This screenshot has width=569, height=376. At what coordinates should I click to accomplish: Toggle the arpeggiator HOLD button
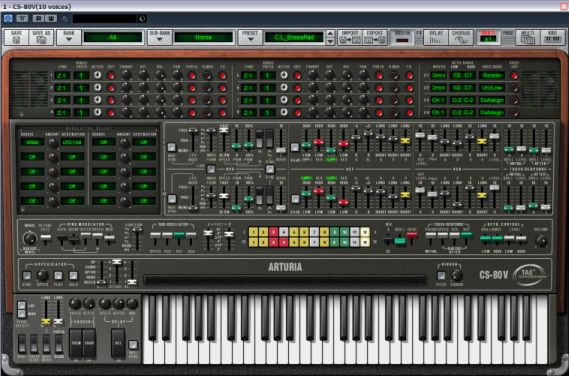tap(73, 275)
